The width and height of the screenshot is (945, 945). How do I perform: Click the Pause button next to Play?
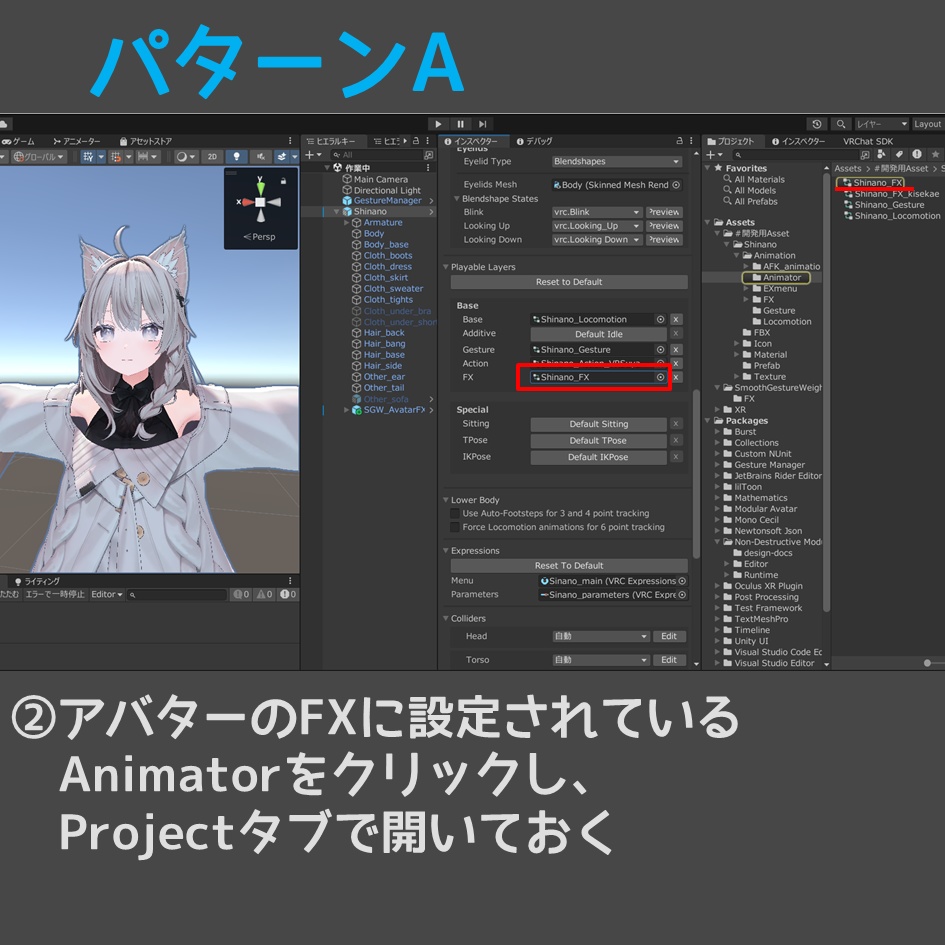459,124
